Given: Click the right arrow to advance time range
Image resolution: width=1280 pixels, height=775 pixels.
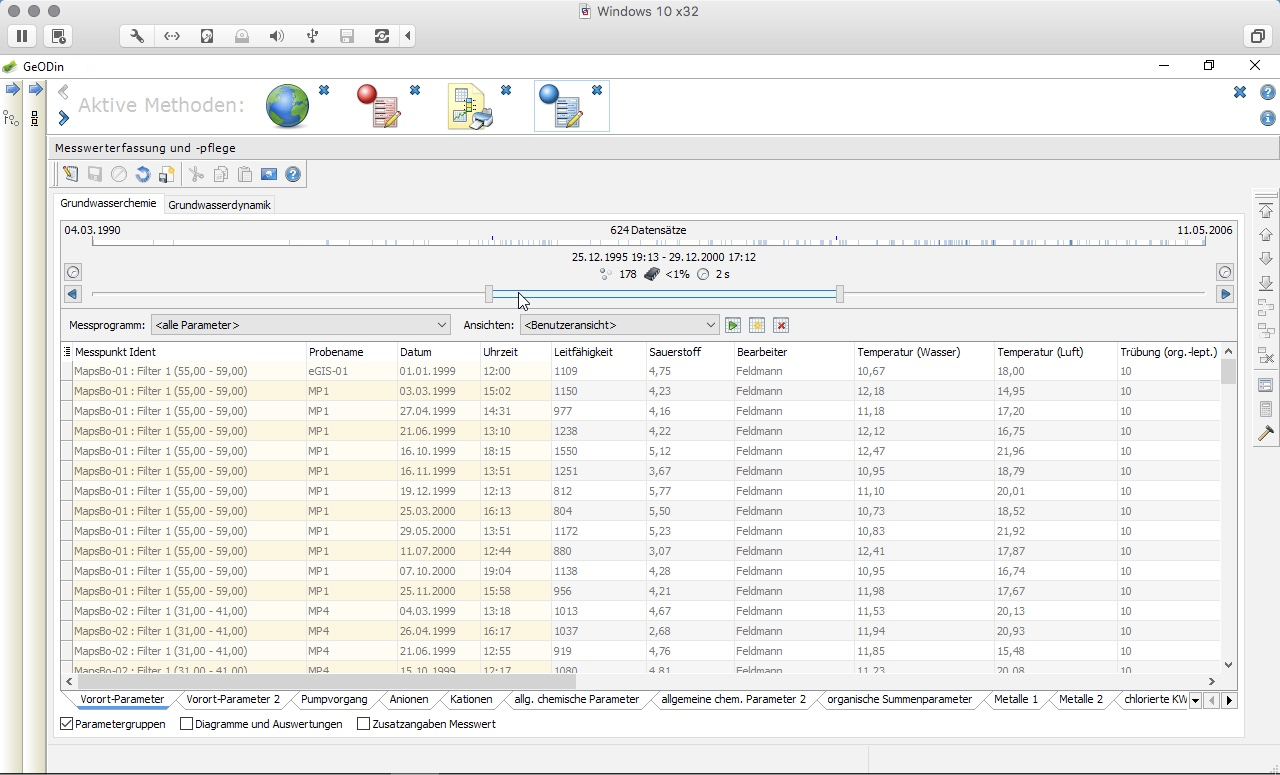Looking at the screenshot, I should pyautogui.click(x=1224, y=293).
